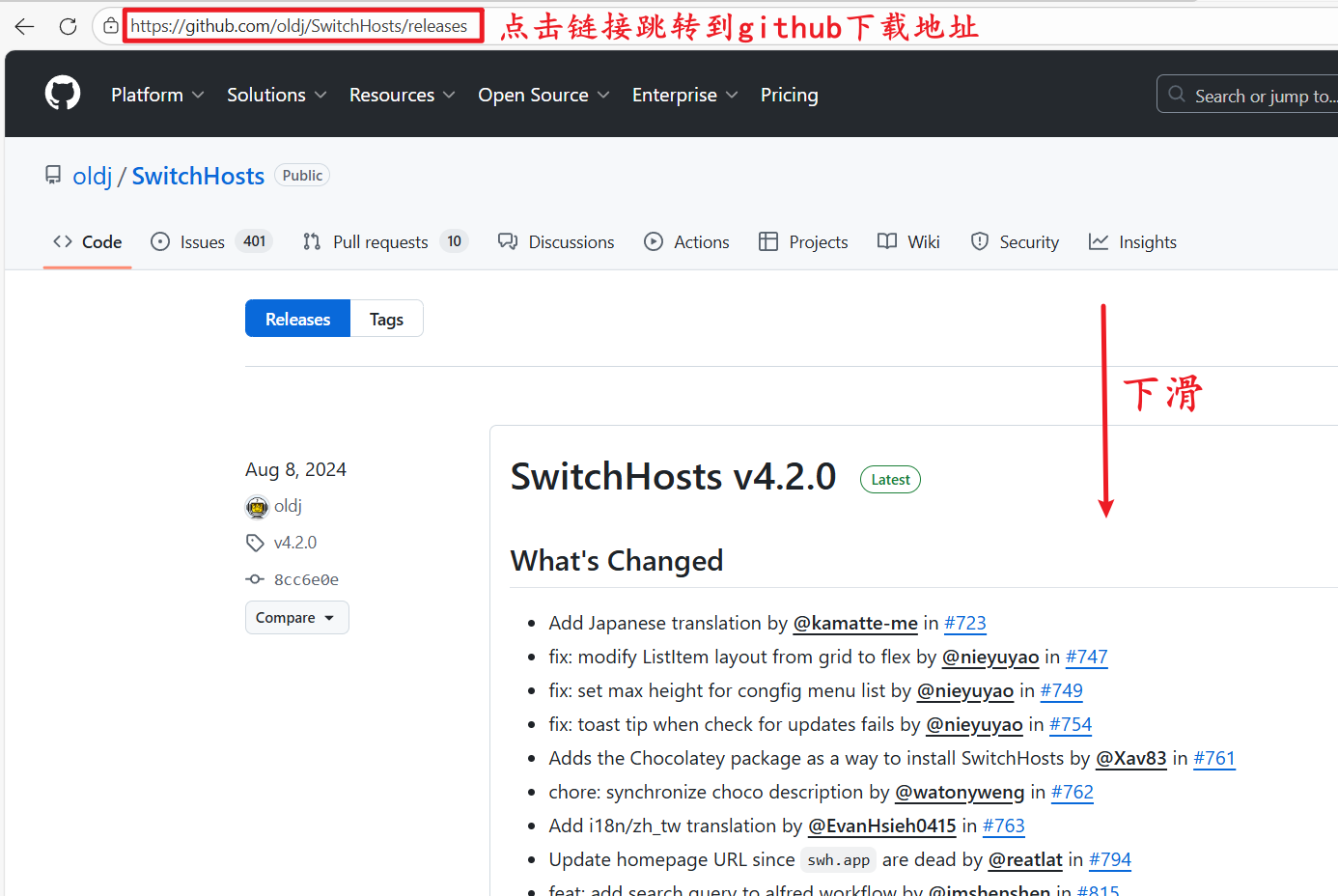Viewport: 1338px width, 896px height.
Task: Open pull request #749
Action: (x=1062, y=690)
